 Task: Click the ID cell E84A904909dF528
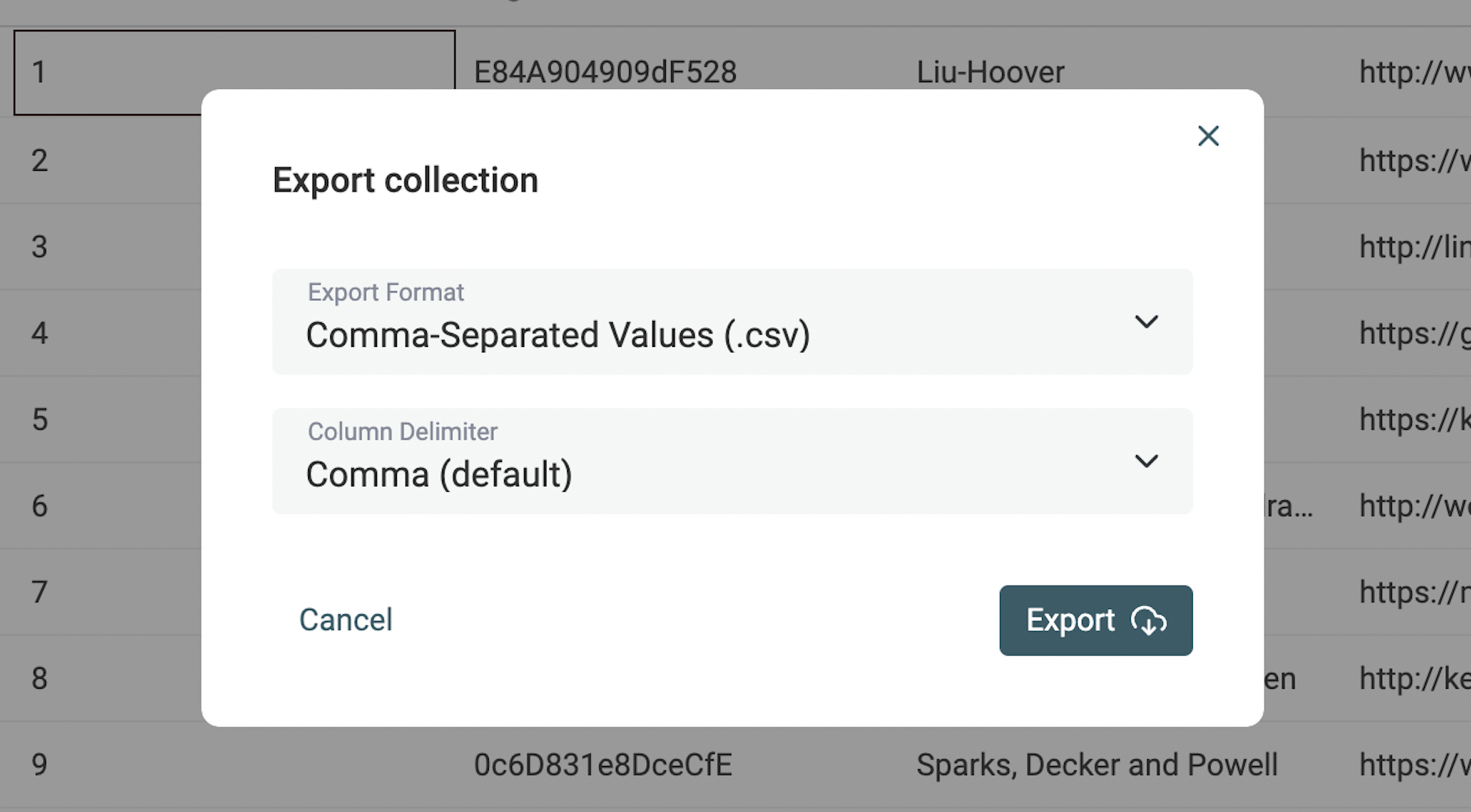(x=605, y=71)
